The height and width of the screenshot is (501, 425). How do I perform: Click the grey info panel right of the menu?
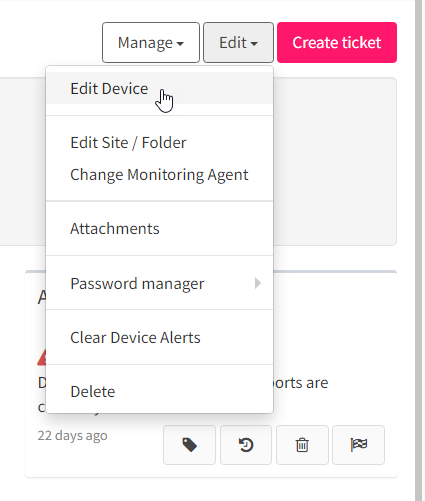click(x=335, y=161)
